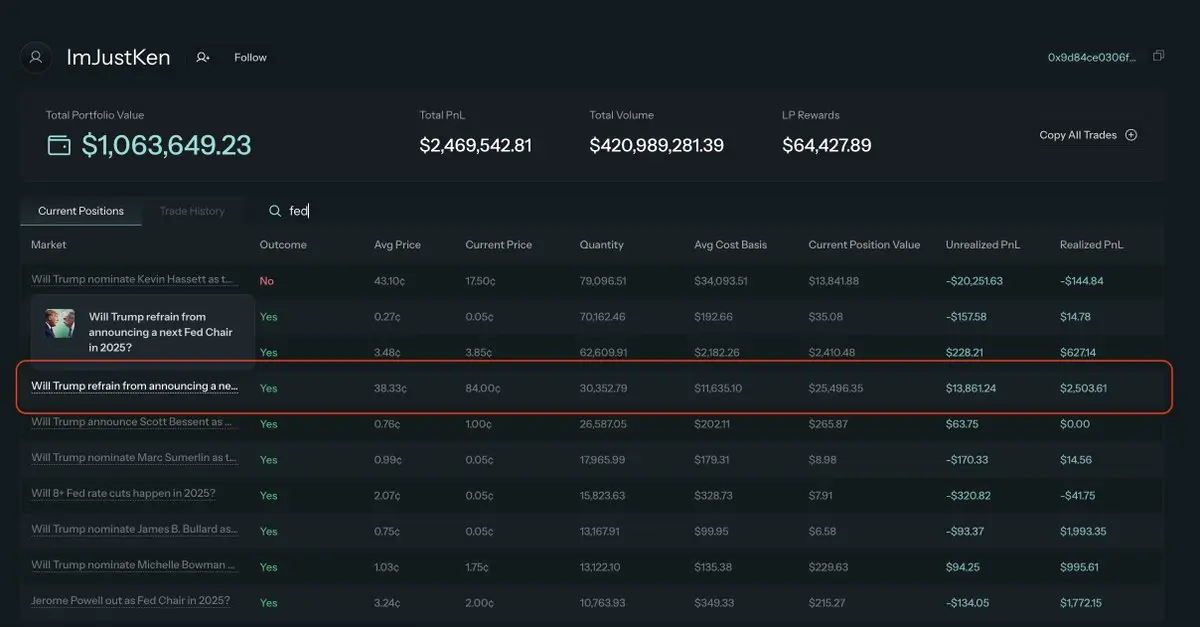1200x627 pixels.
Task: Click the Trump Fed Chair market thumbnail
Action: click(x=60, y=323)
